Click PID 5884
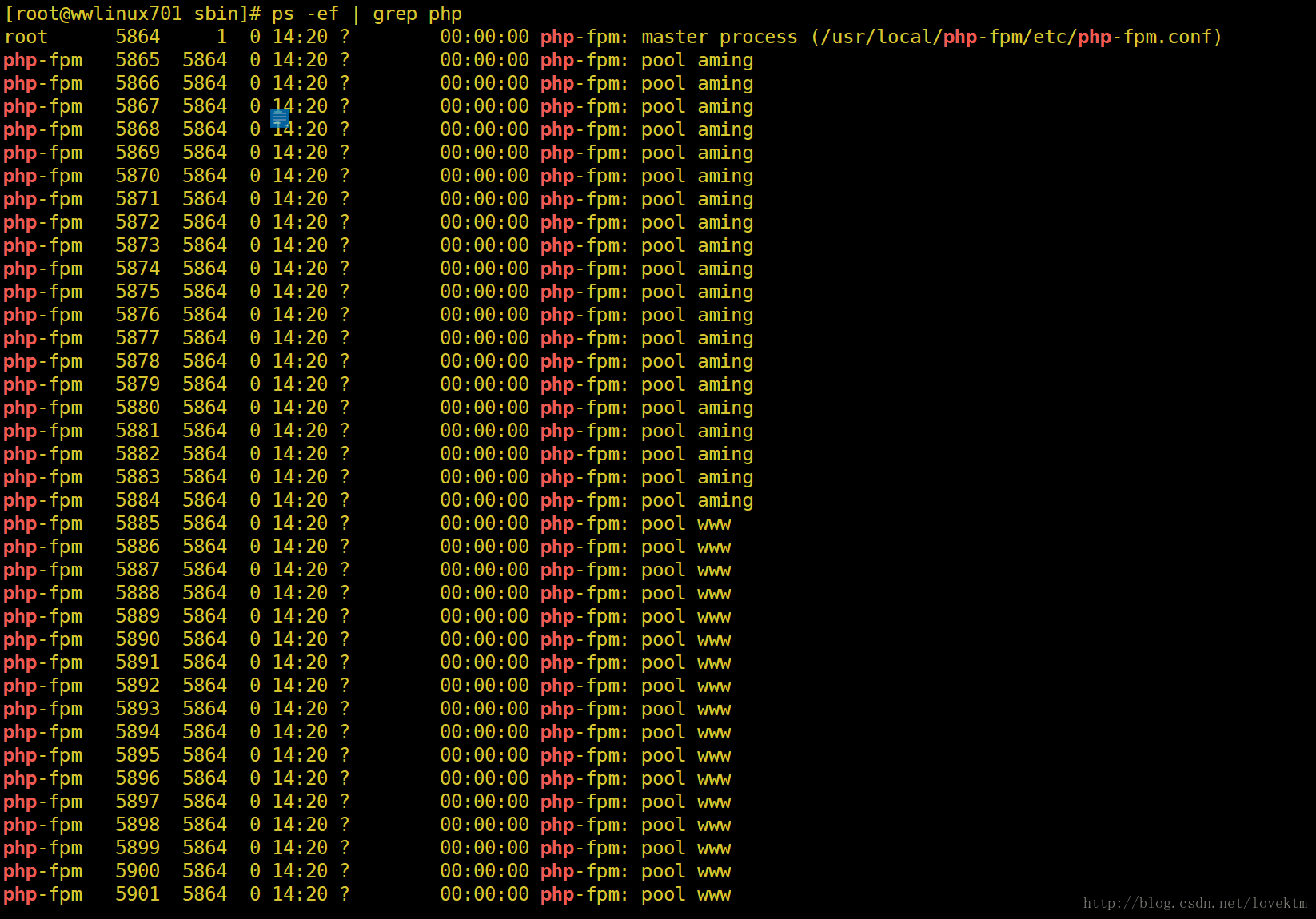Viewport: 1316px width, 919px height. point(138,500)
